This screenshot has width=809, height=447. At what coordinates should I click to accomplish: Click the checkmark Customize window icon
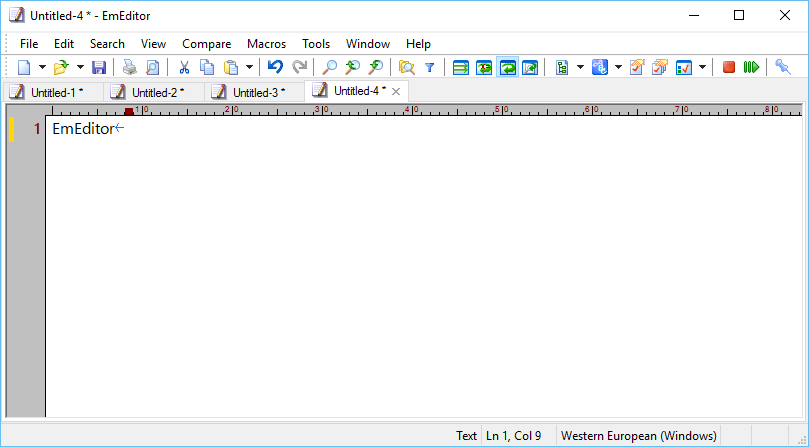[x=684, y=67]
